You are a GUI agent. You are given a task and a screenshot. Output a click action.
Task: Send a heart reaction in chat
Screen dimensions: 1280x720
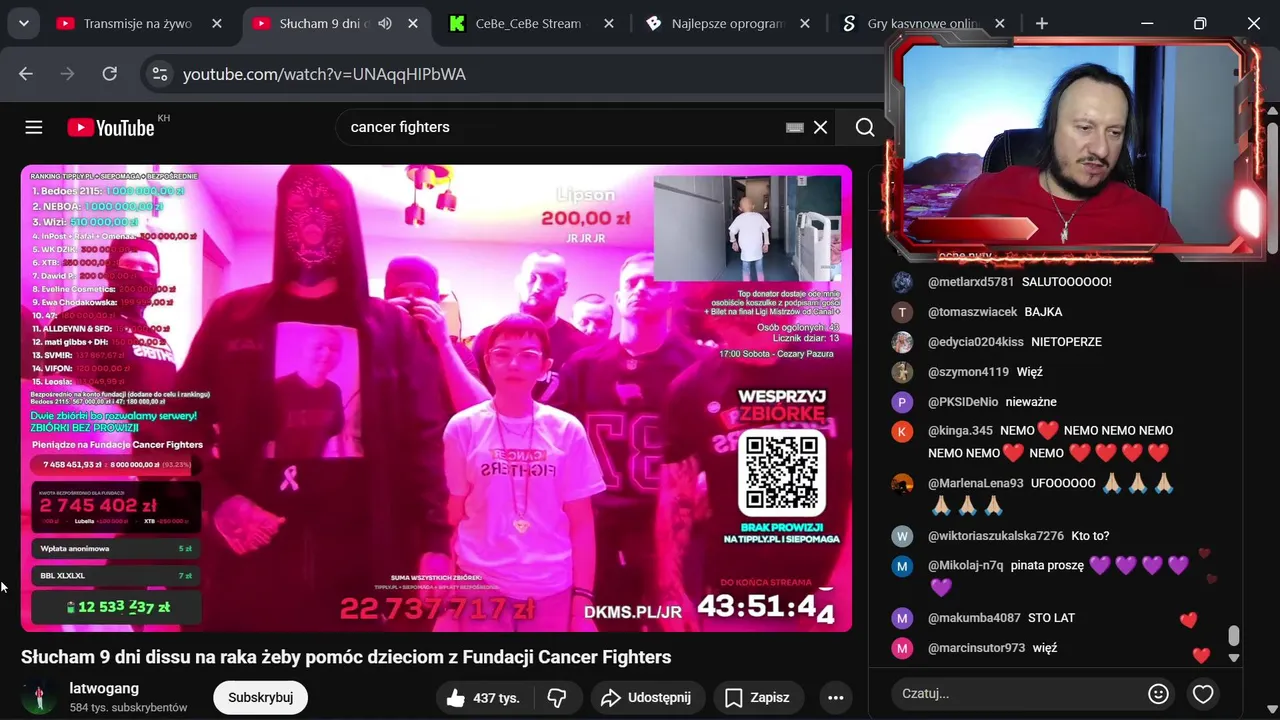click(1203, 693)
